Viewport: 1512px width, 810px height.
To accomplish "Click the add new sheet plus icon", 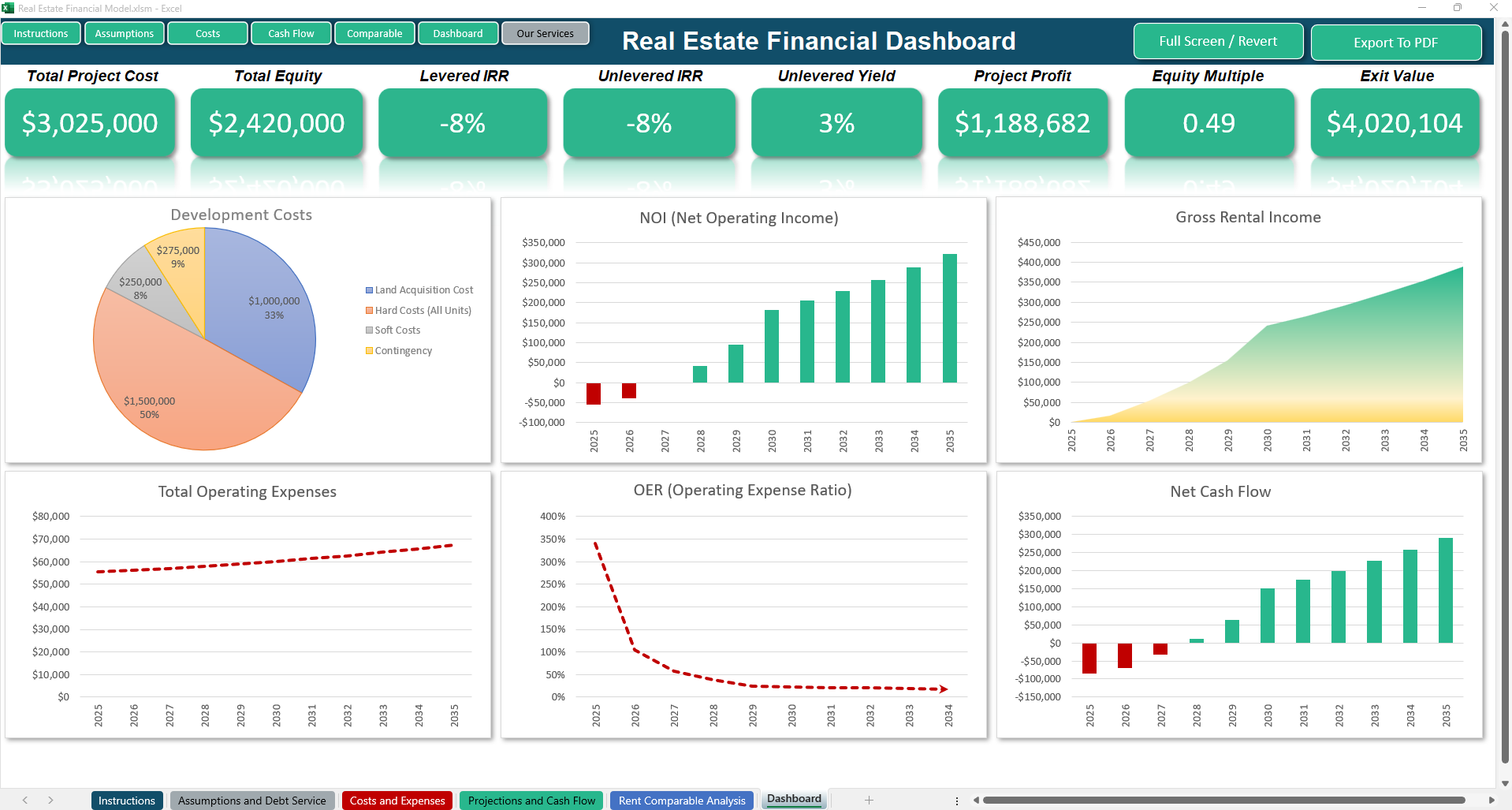I will tap(869, 800).
